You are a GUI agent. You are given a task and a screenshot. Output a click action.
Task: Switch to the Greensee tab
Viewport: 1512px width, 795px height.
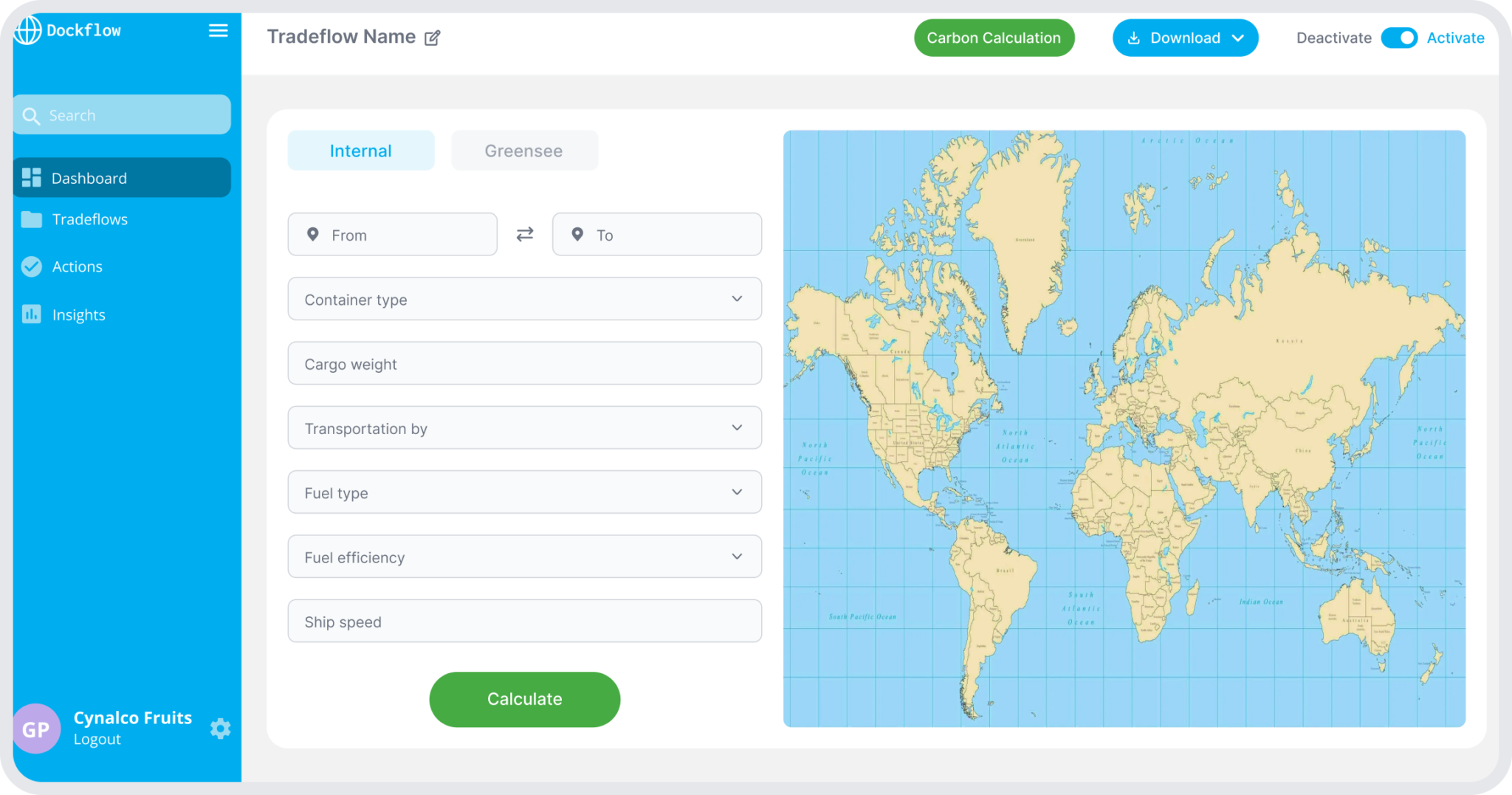point(523,150)
